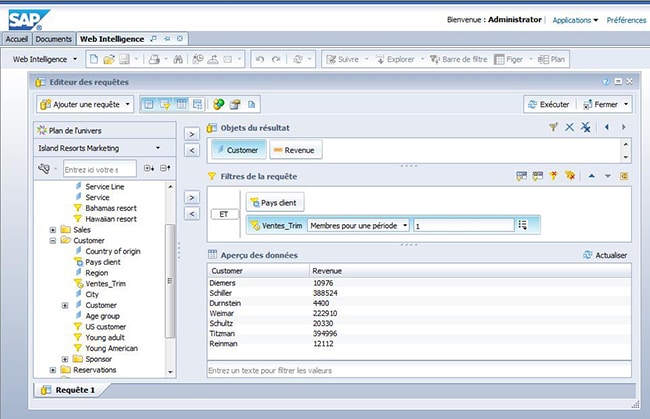
Task: Collapse the Customer folder
Action: pos(53,240)
